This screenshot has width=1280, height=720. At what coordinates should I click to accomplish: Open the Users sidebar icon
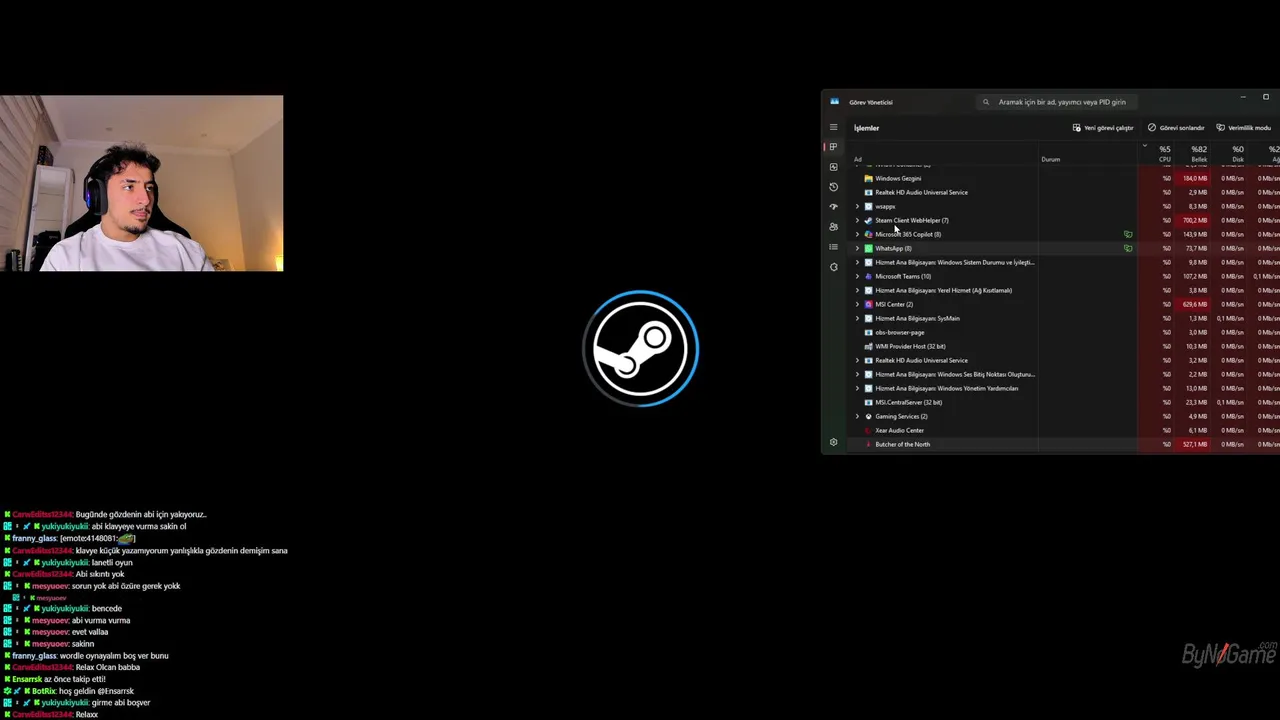[x=833, y=227]
